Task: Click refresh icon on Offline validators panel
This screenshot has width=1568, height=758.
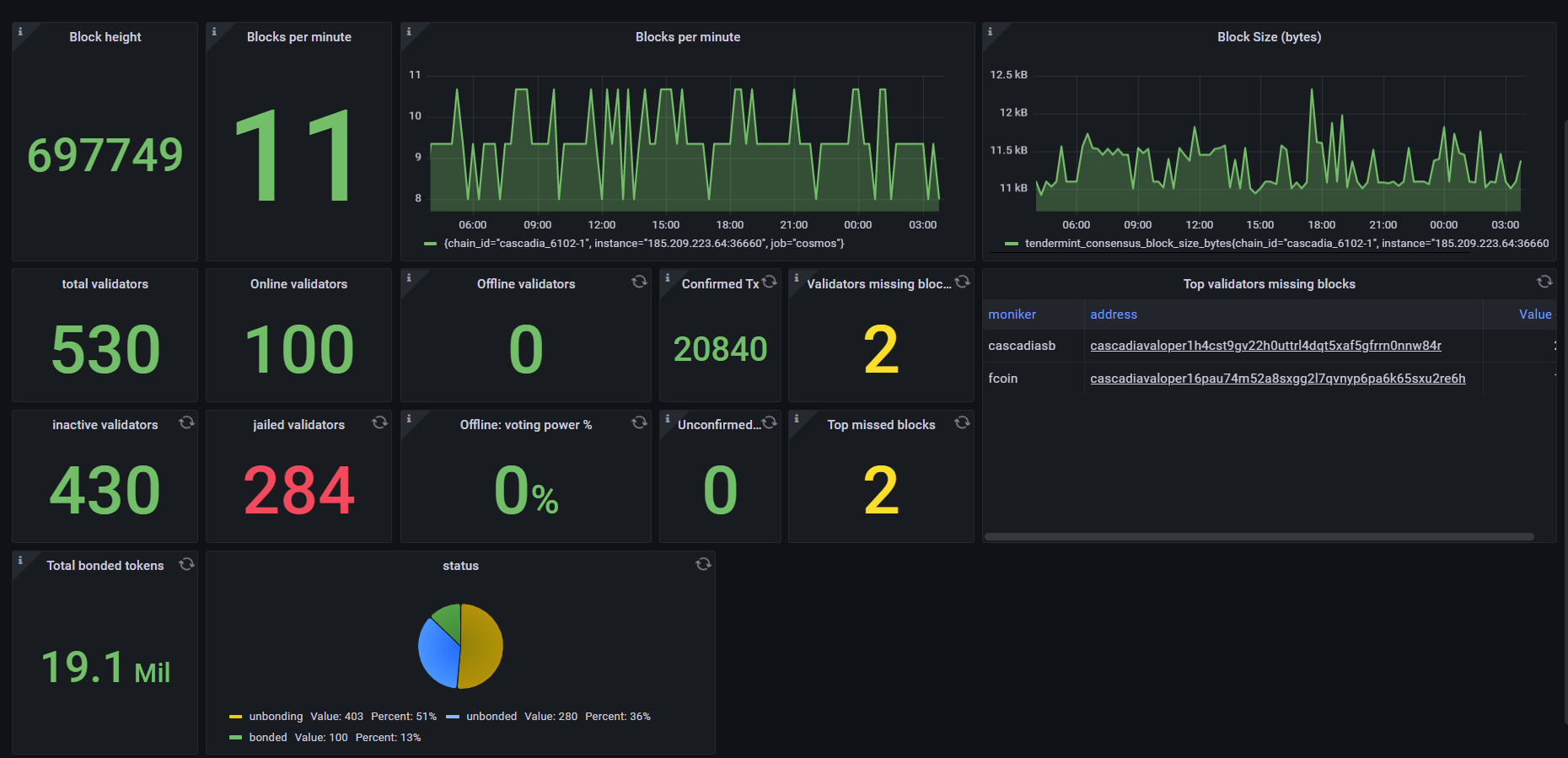Action: coord(639,282)
